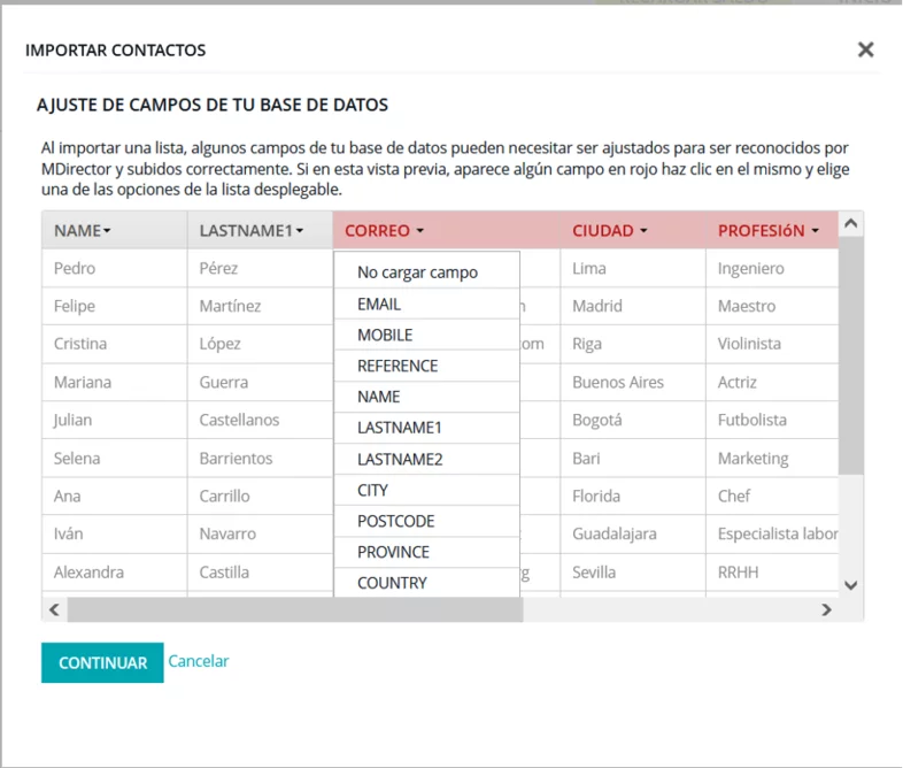The width and height of the screenshot is (904, 768).
Task: Click the 'Castellanos' lastname cell
Action: coord(260,420)
